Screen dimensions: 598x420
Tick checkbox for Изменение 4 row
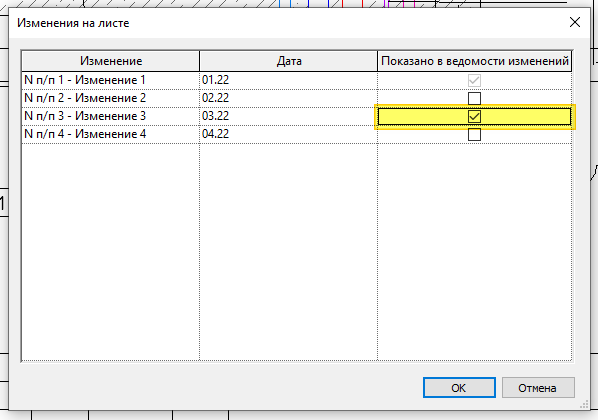(x=474, y=134)
